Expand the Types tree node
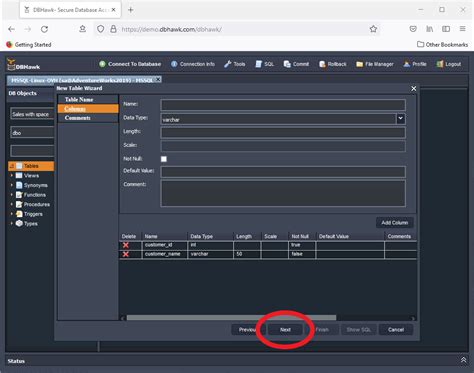 pyautogui.click(x=12, y=223)
